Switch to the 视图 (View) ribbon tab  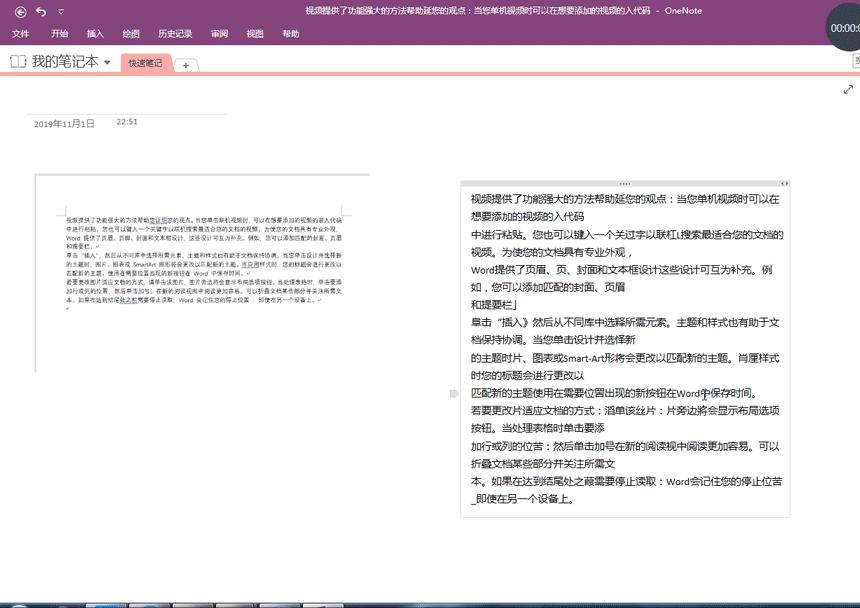coord(254,33)
